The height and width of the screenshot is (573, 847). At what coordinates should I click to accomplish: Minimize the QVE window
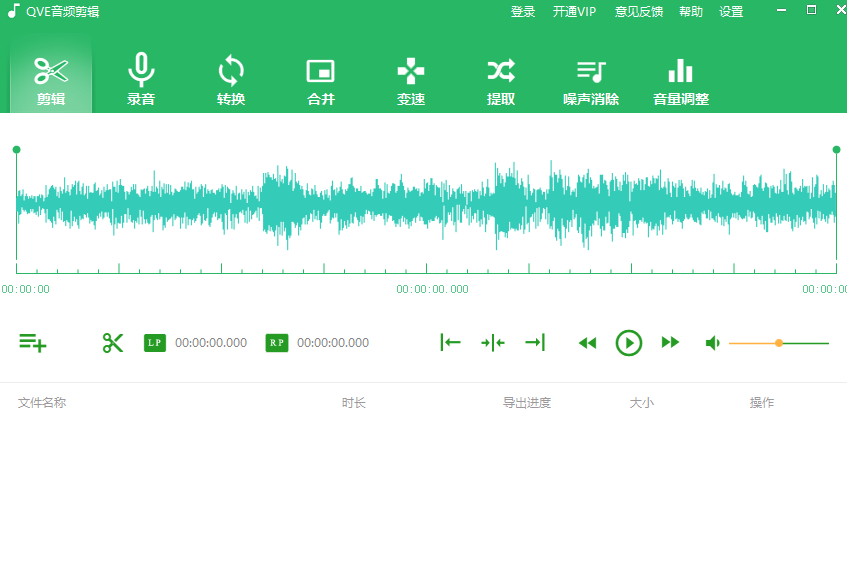[781, 10]
